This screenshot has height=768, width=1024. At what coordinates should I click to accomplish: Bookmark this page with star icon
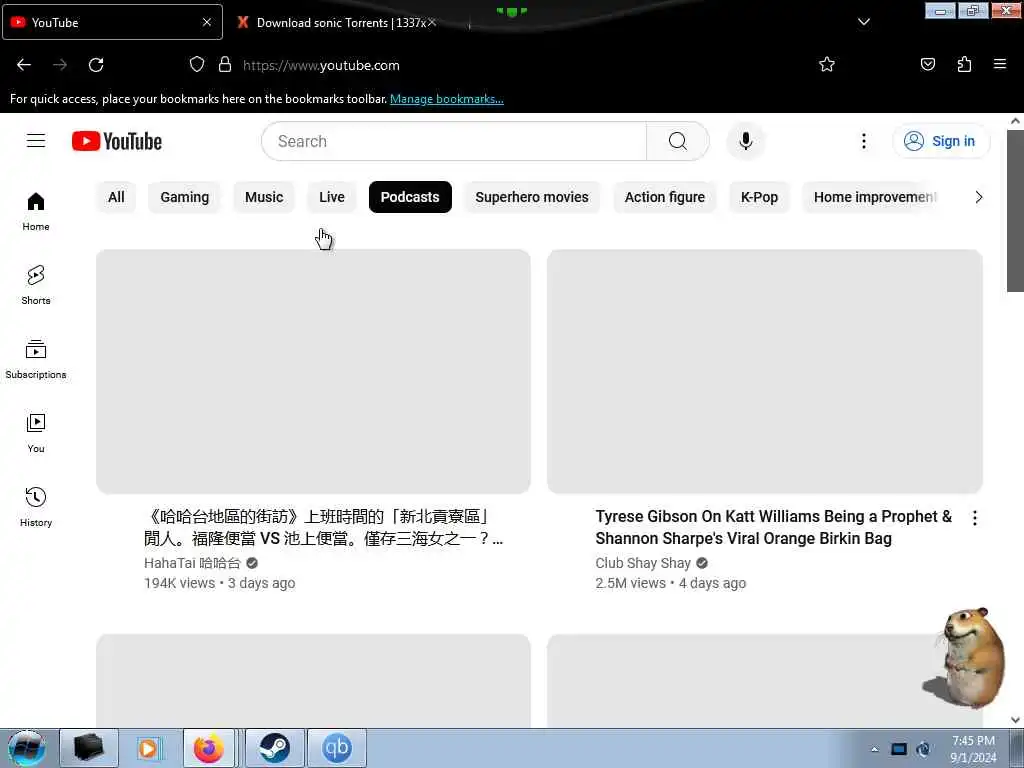(x=827, y=65)
